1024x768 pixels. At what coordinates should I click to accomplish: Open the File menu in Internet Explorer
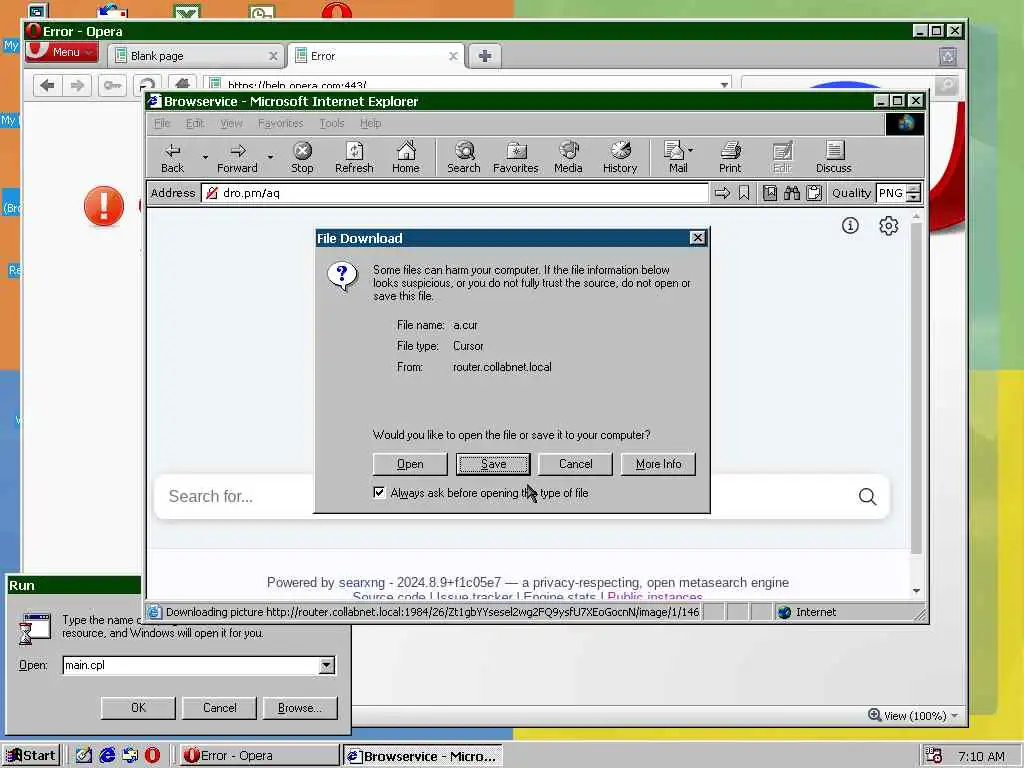click(162, 123)
